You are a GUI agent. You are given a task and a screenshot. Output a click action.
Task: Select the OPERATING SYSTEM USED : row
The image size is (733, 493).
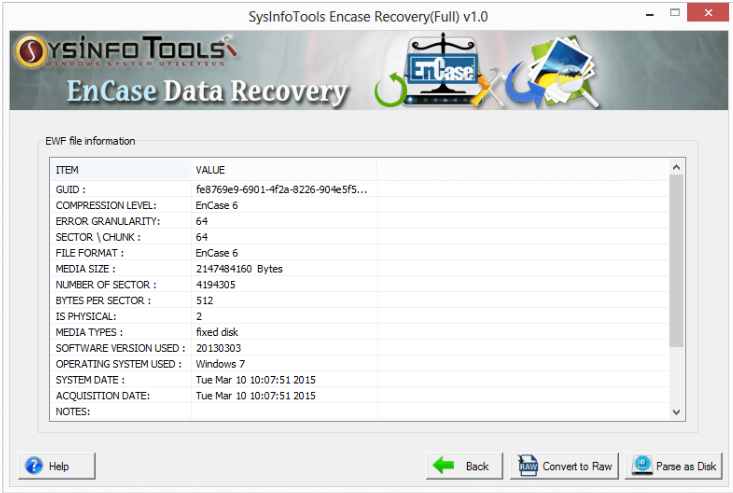[x=359, y=364]
